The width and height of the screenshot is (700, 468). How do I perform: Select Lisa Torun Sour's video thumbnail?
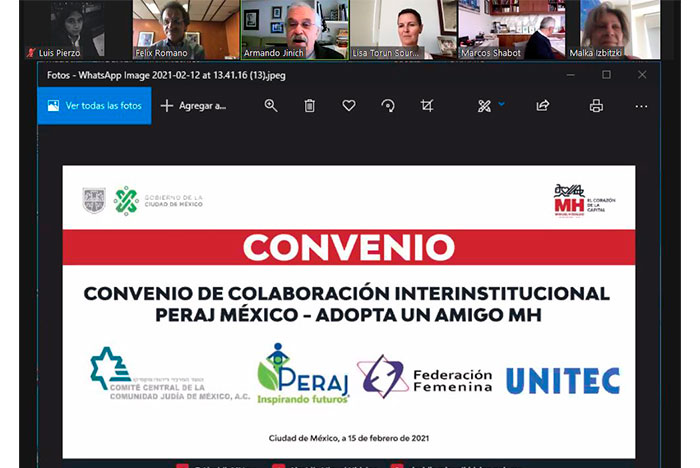coord(398,30)
